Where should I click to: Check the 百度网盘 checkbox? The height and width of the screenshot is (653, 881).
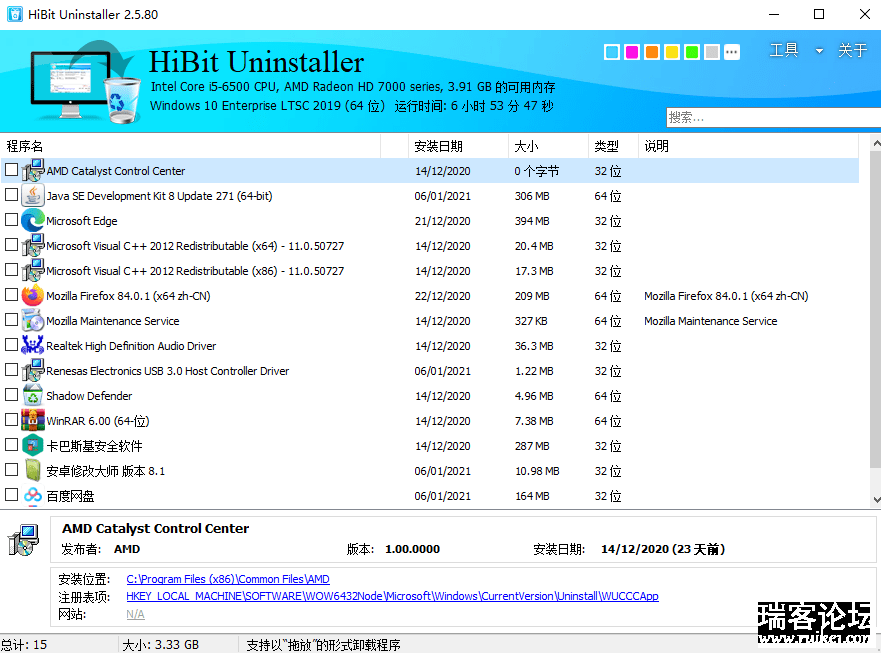point(11,495)
